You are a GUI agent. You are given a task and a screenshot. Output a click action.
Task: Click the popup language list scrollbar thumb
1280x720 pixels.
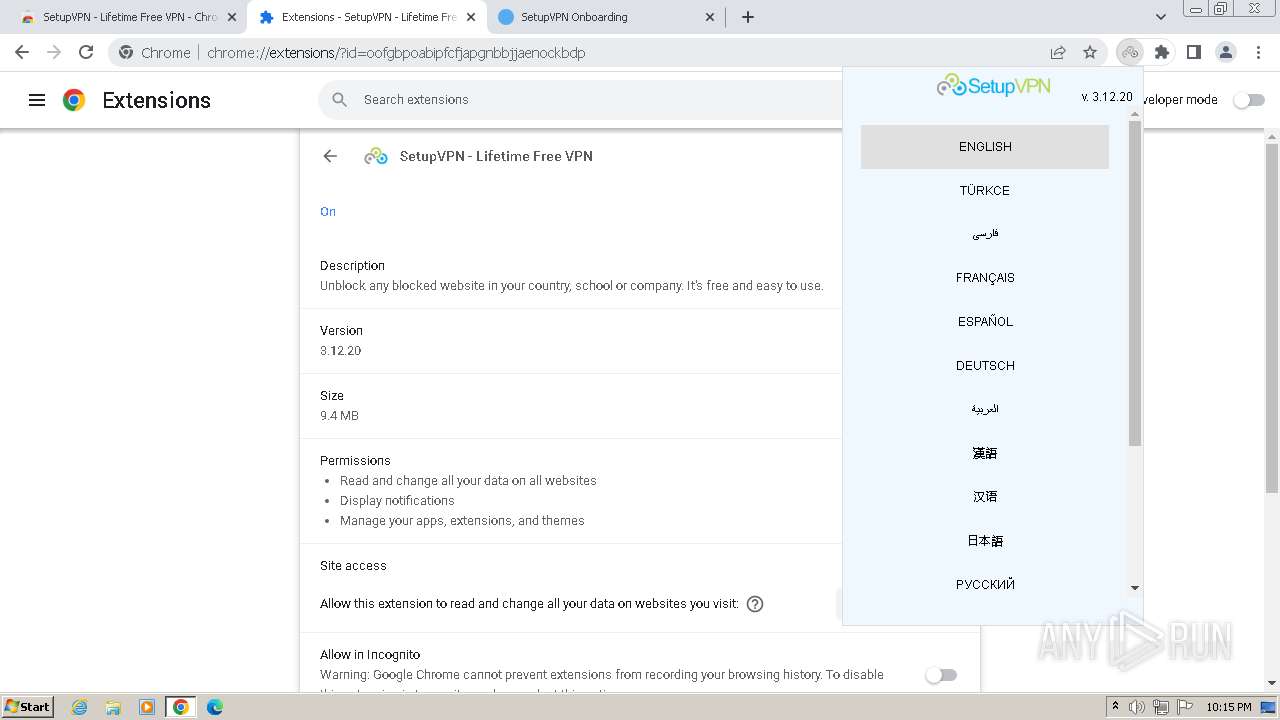[1135, 283]
